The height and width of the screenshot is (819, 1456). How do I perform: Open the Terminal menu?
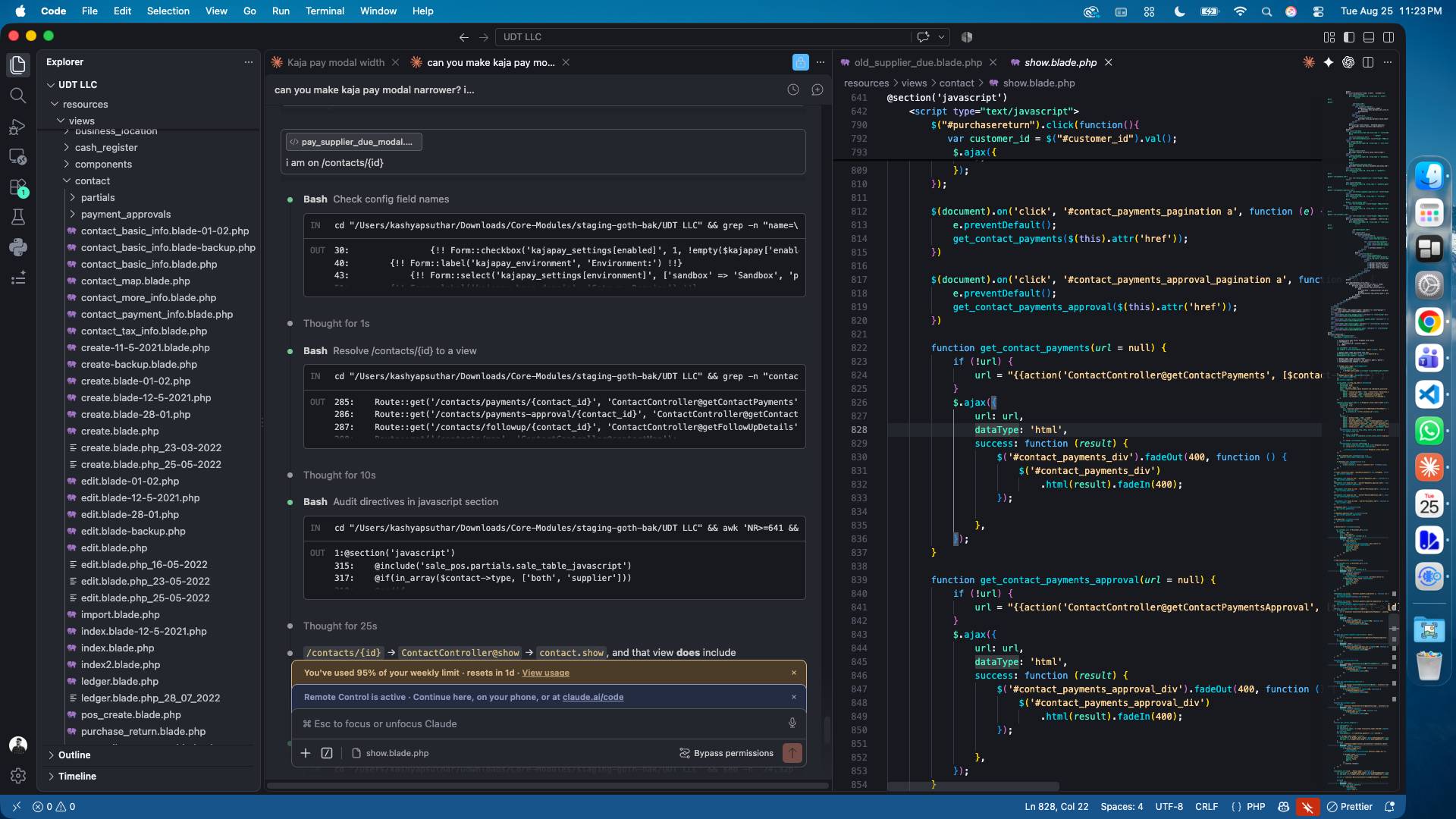coord(325,11)
